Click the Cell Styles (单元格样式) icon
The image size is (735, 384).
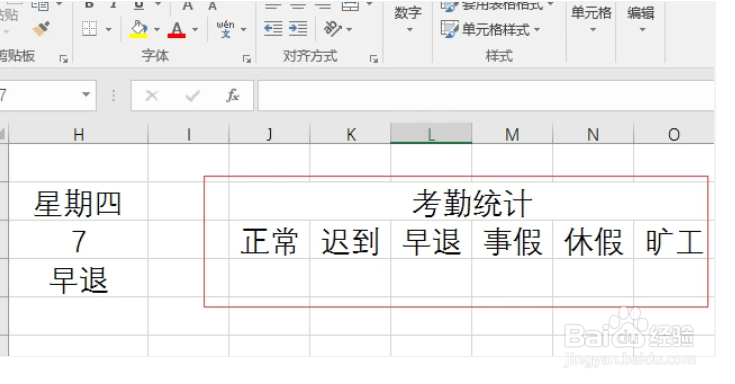(450, 30)
